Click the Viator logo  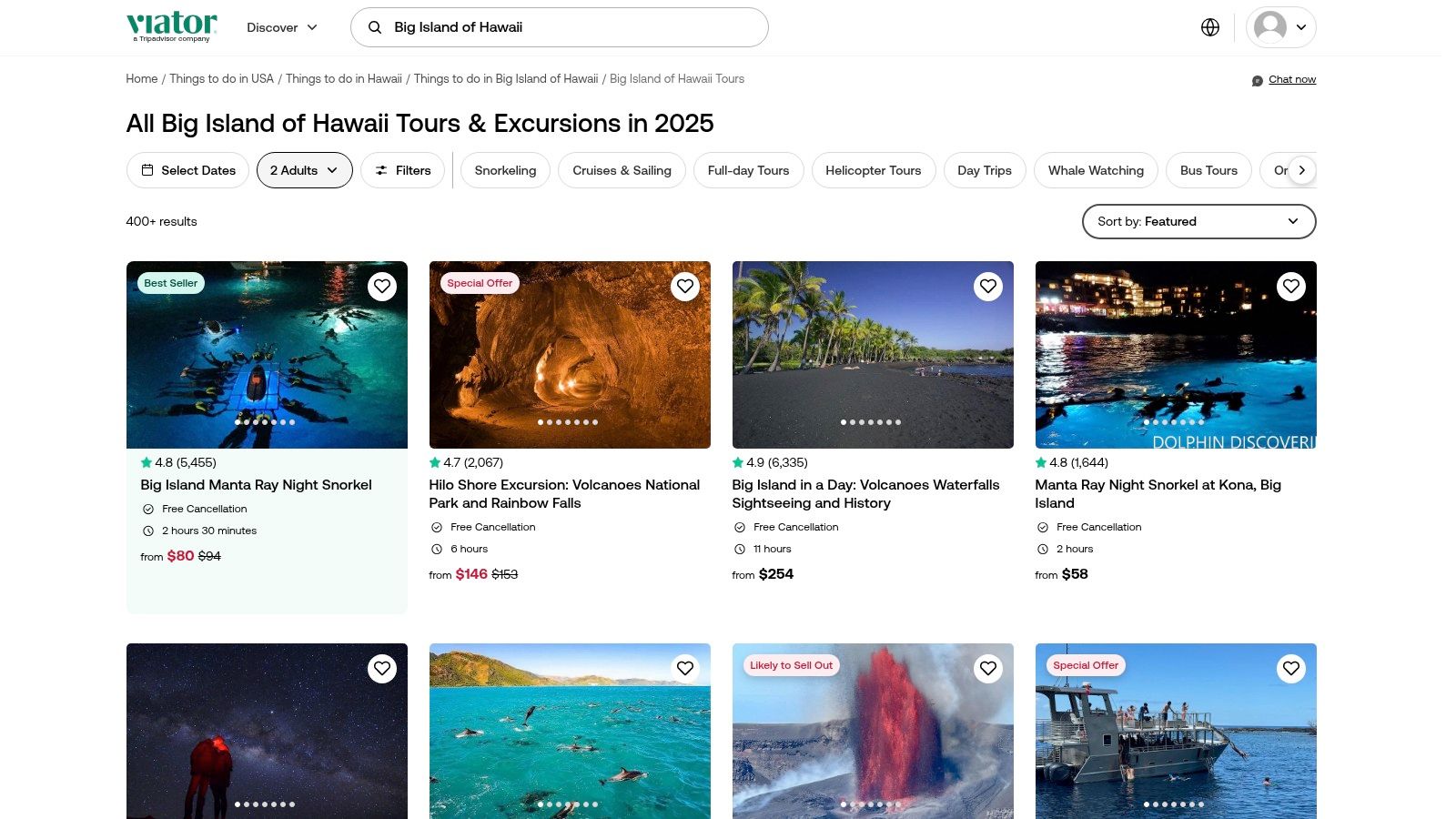172,26
